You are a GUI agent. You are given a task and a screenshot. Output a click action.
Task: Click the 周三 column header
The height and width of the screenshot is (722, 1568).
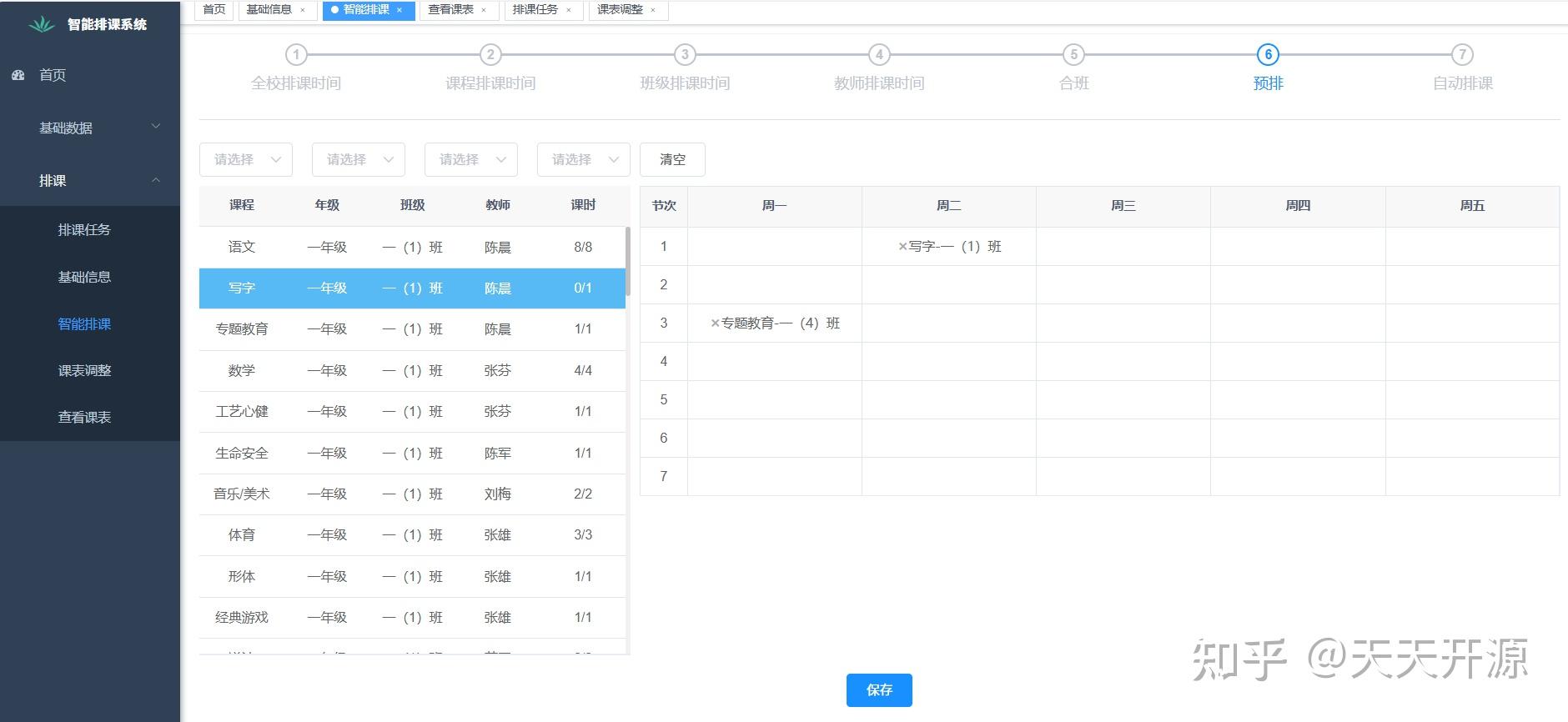tap(1123, 206)
